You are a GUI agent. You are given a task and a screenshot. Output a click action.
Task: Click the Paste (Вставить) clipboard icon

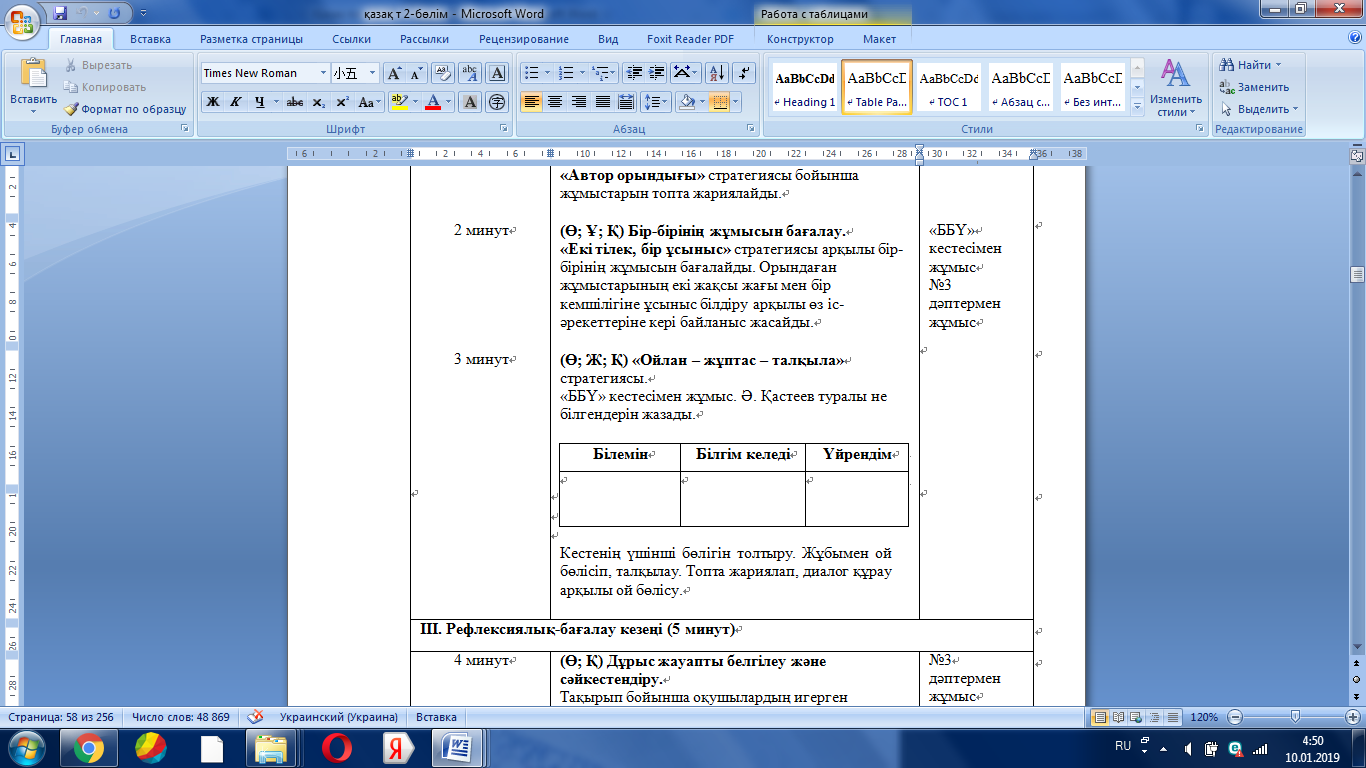click(x=34, y=74)
